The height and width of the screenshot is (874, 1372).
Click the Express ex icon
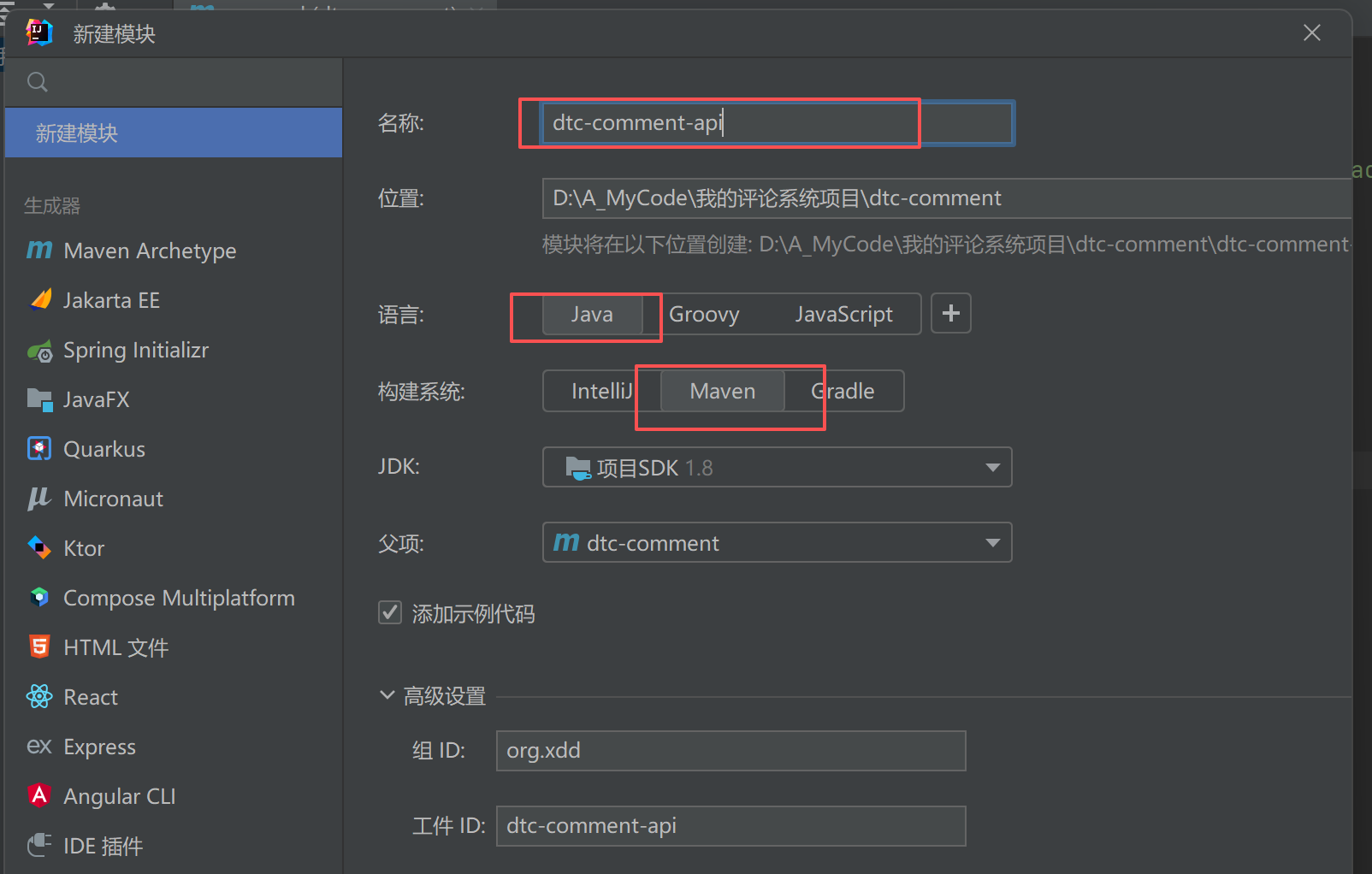tap(39, 746)
